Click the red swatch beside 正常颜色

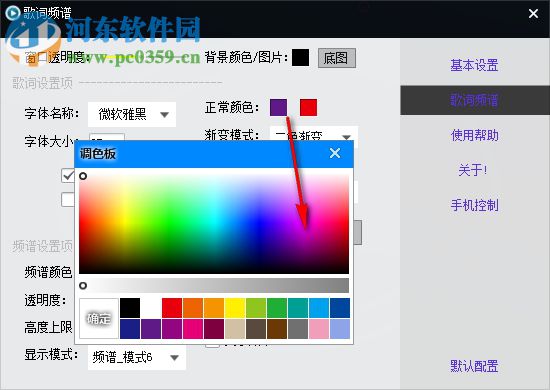(308, 107)
